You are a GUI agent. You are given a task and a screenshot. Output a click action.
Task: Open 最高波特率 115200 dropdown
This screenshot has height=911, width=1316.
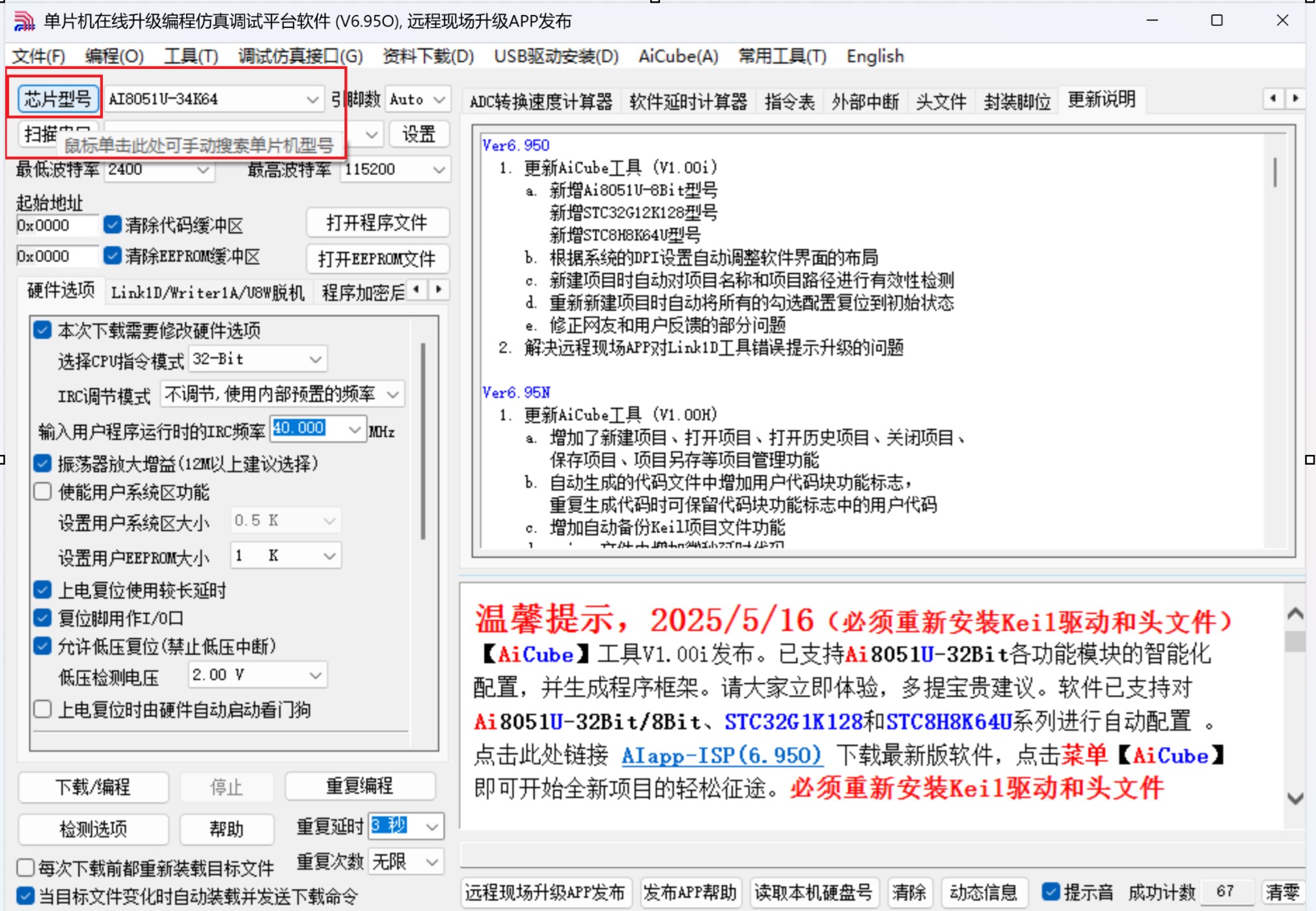pyautogui.click(x=395, y=169)
